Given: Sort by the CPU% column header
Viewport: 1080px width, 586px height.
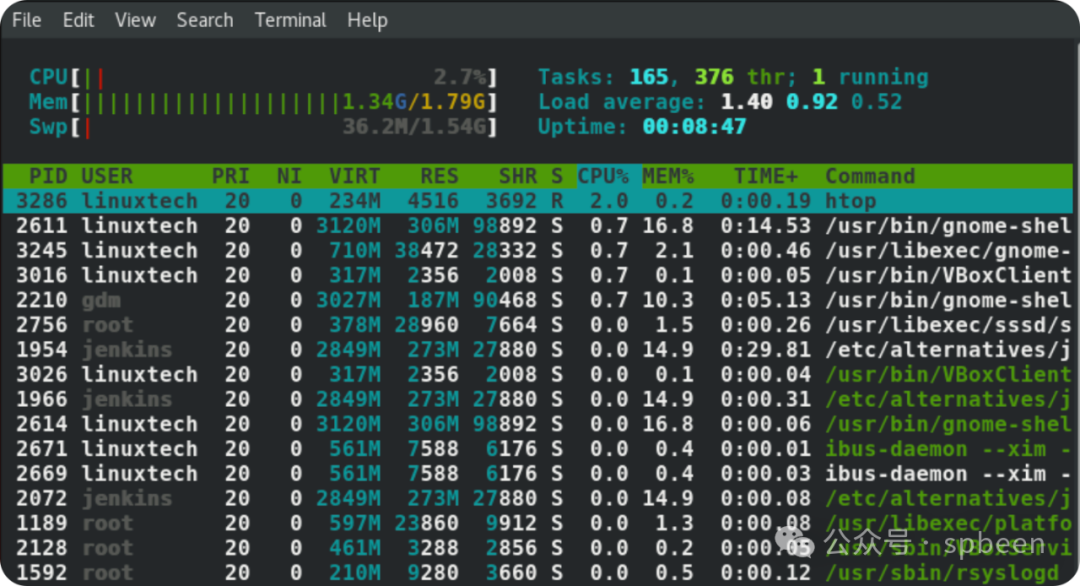Looking at the screenshot, I should [x=603, y=176].
